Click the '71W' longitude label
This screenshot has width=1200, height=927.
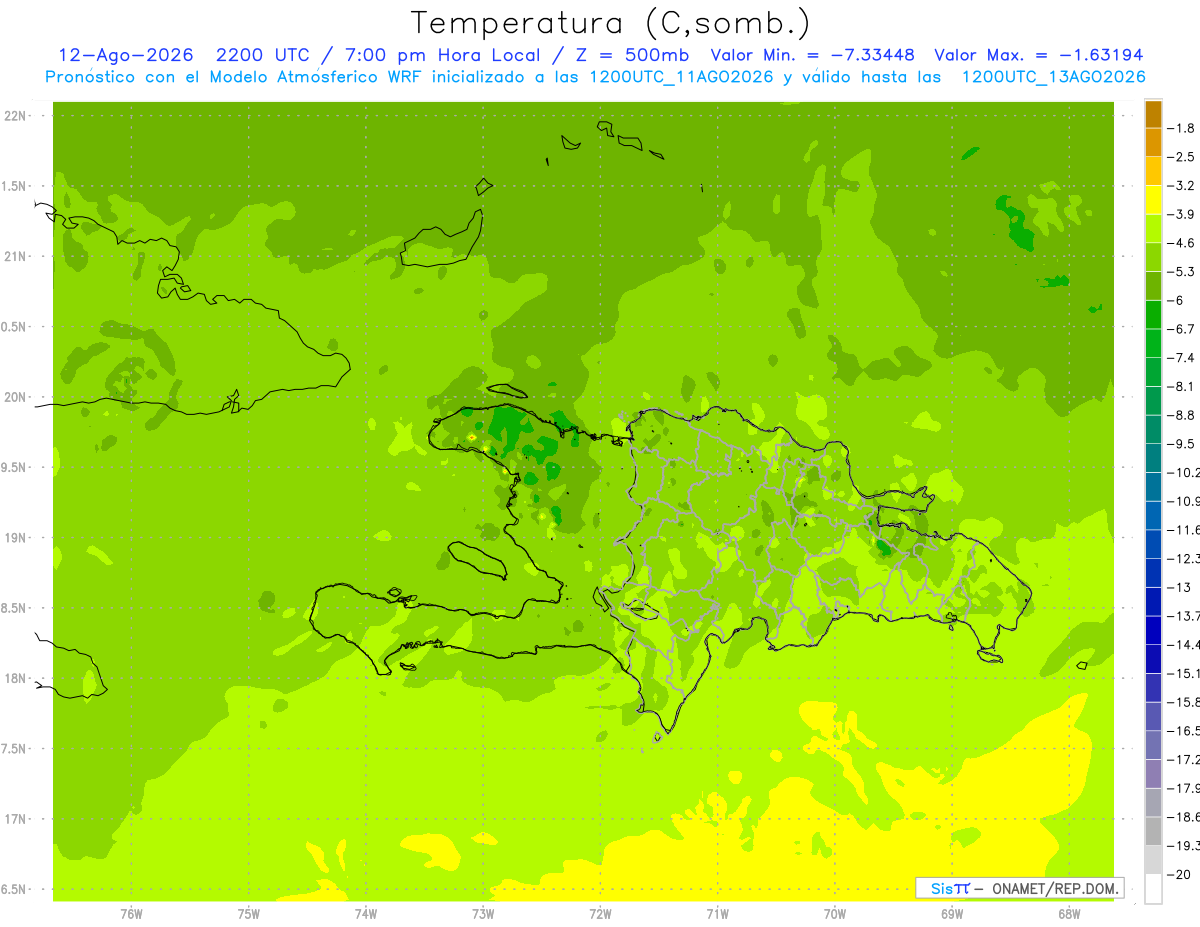tap(717, 913)
